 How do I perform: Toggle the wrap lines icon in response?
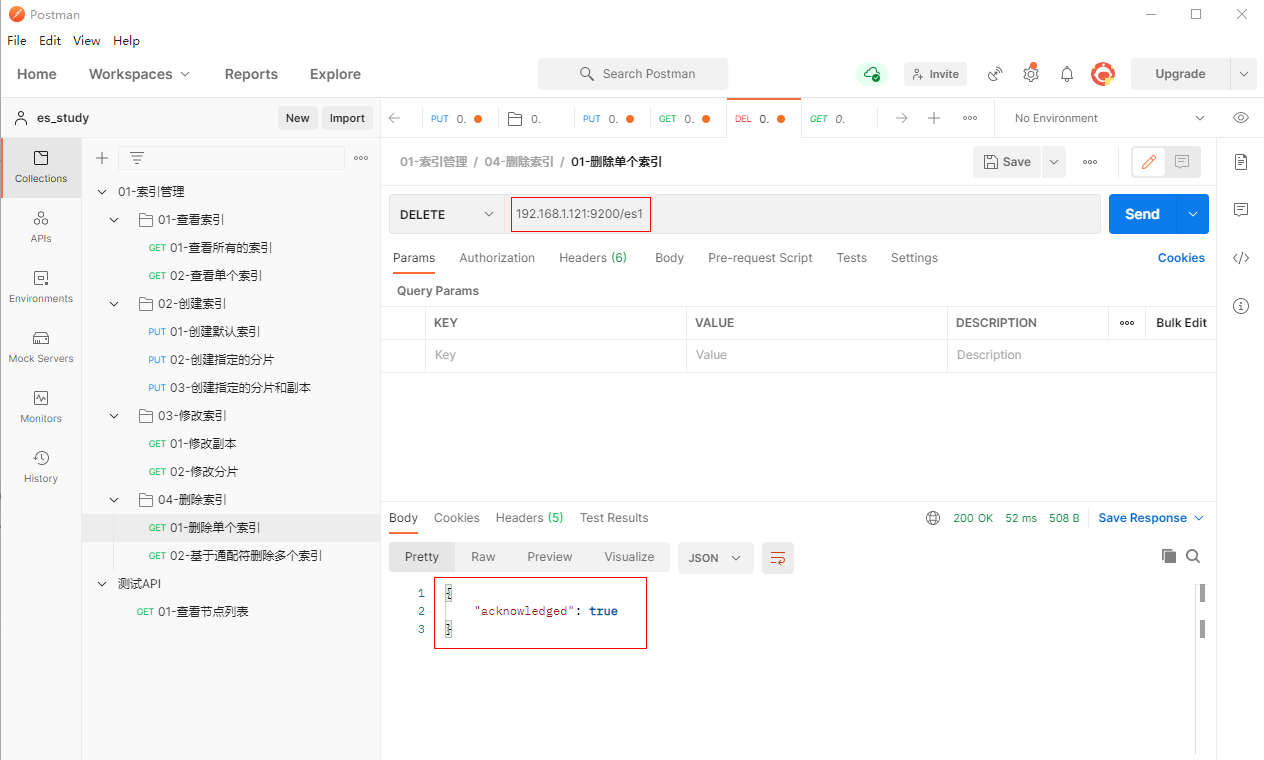[777, 557]
